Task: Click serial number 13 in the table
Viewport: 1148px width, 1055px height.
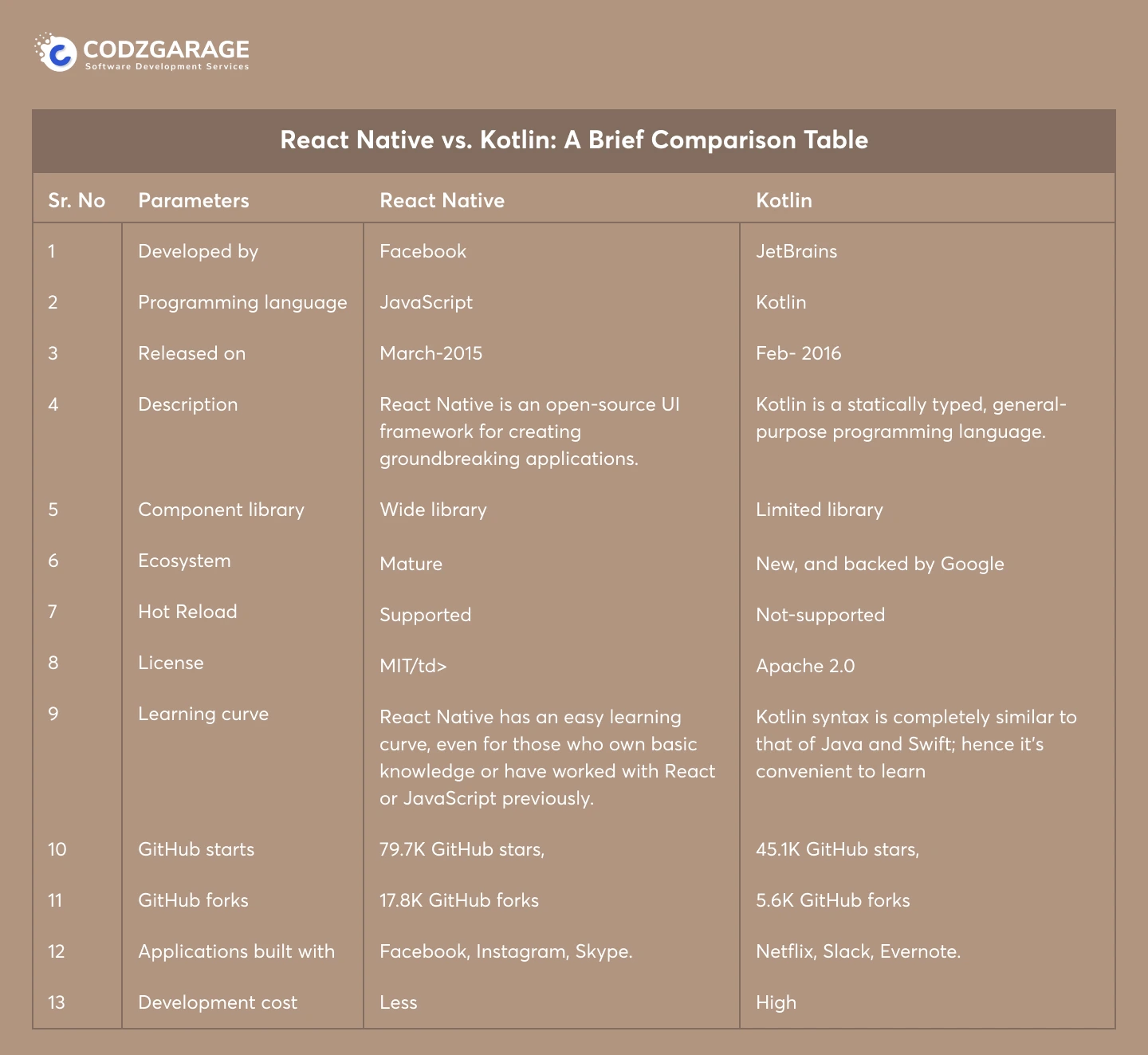Action: [57, 1002]
